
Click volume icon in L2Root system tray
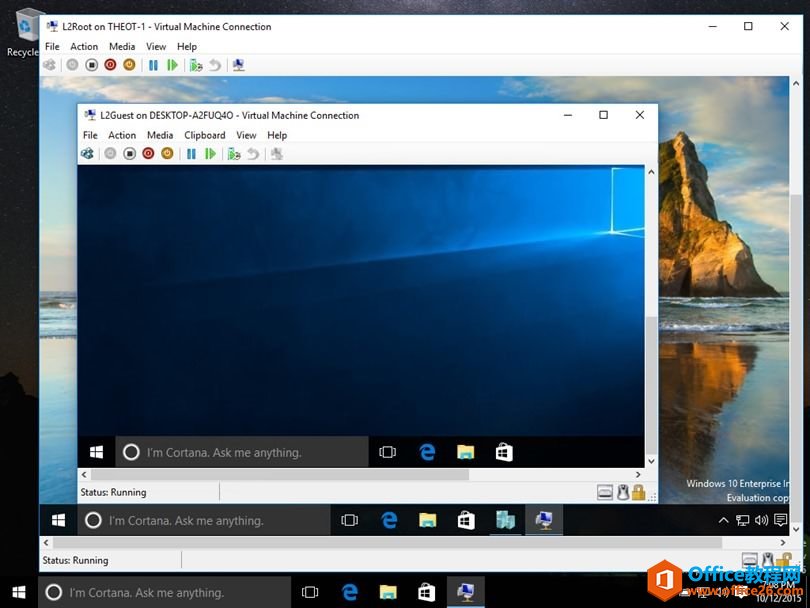[x=761, y=520]
